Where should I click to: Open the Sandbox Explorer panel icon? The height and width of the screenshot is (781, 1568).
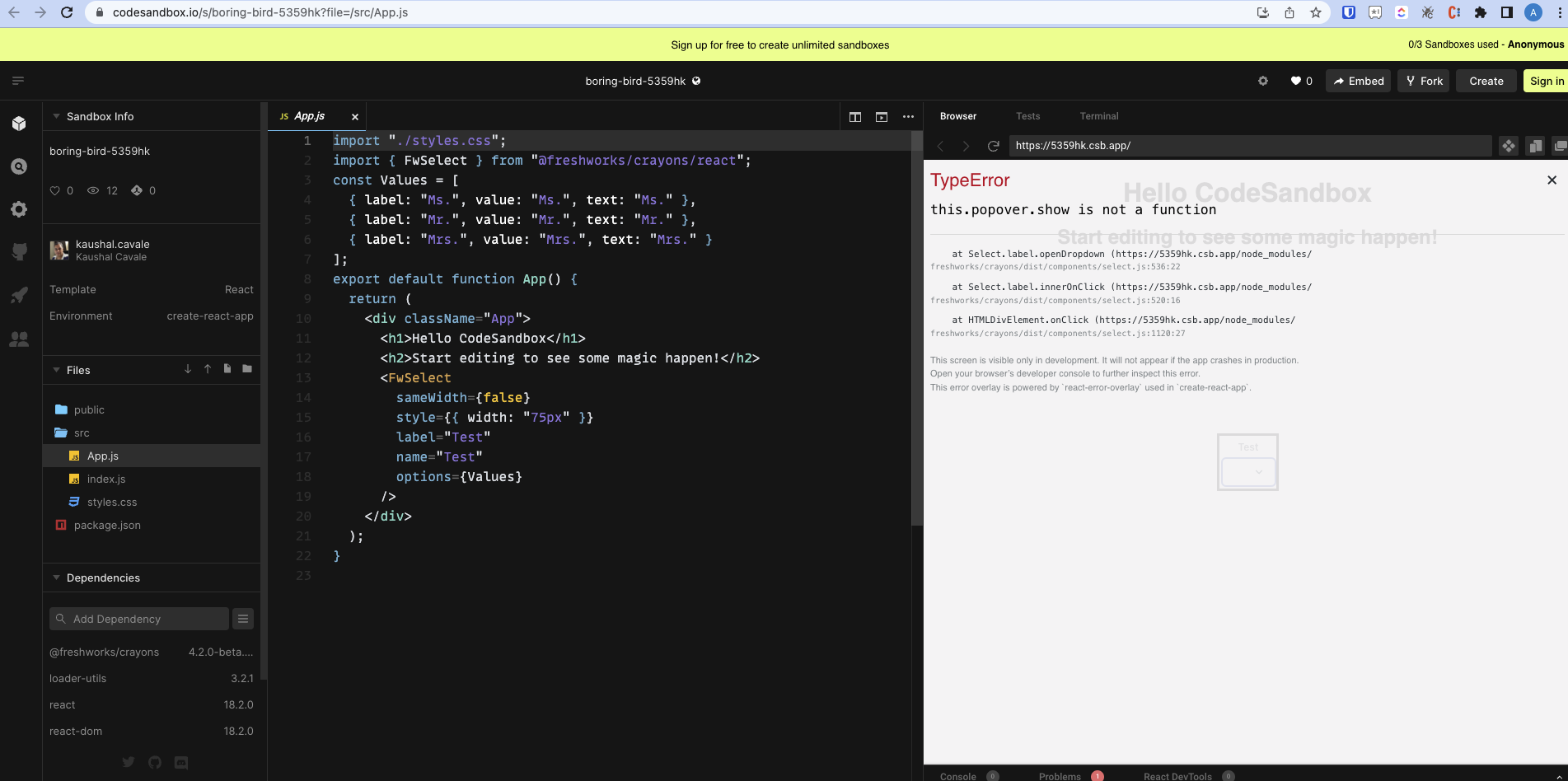click(19, 123)
